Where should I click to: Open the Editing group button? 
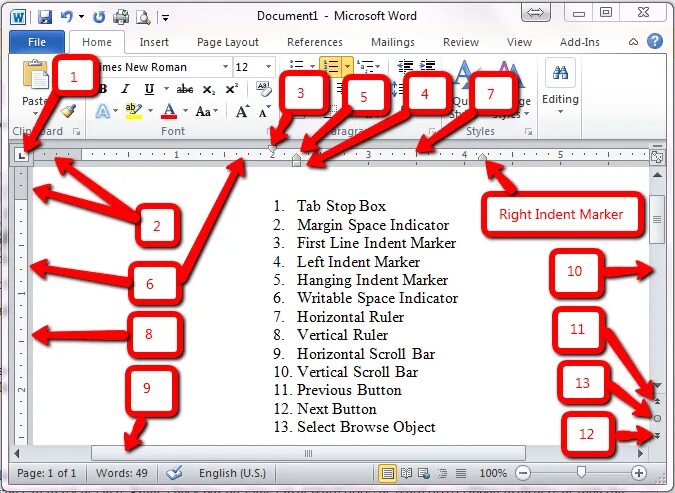(560, 88)
